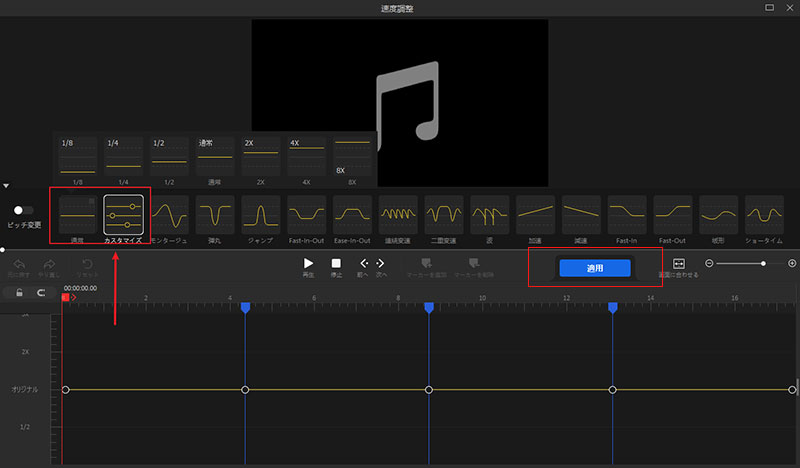Click the 00:00:00.00 timecode display

[x=80, y=288]
